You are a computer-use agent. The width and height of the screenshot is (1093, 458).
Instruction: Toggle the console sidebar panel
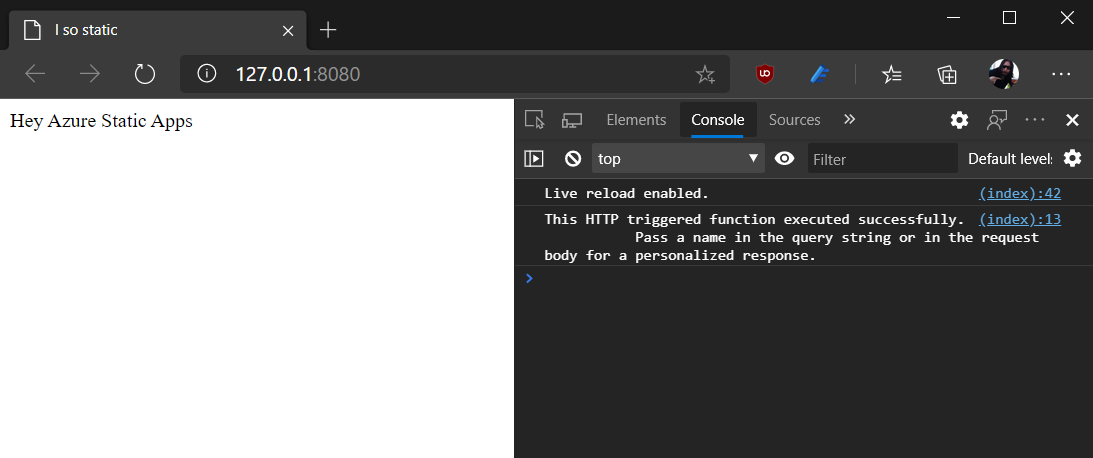coord(534,159)
